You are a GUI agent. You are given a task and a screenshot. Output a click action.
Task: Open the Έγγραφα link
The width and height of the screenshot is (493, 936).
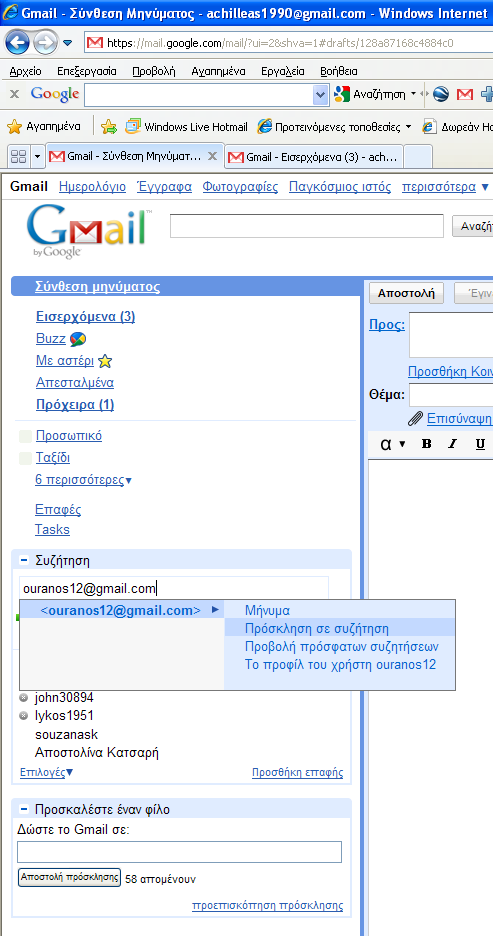coord(164,187)
